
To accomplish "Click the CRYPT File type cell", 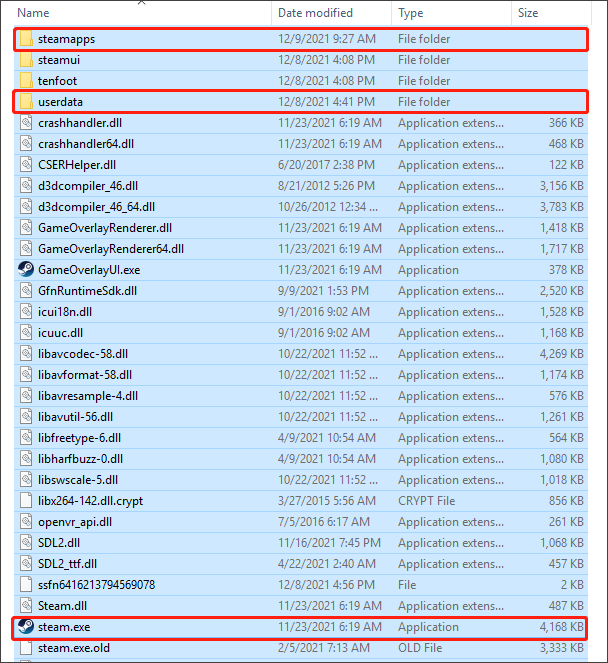I will (426, 501).
